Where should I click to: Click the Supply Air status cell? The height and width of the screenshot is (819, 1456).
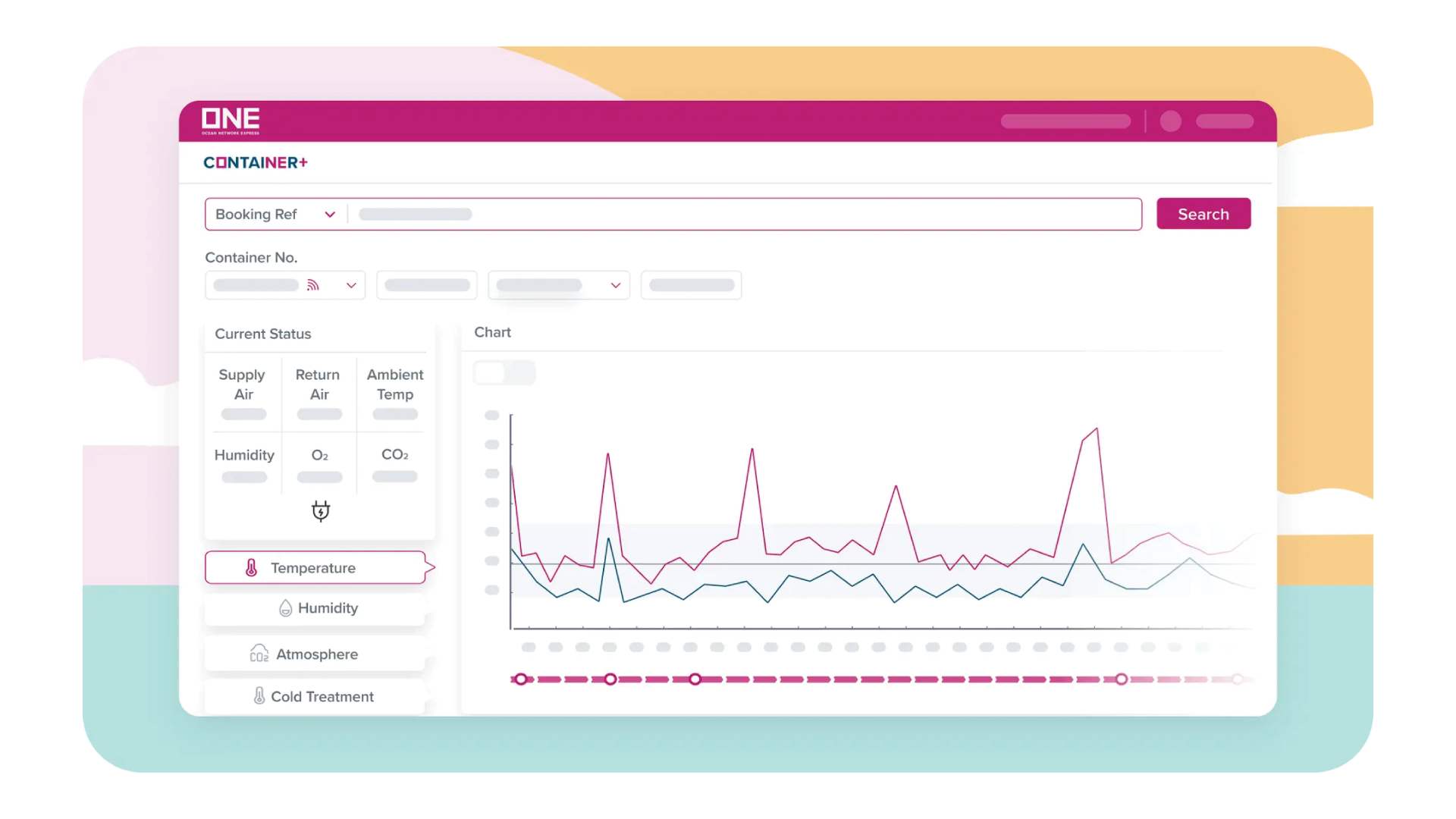pyautogui.click(x=243, y=393)
